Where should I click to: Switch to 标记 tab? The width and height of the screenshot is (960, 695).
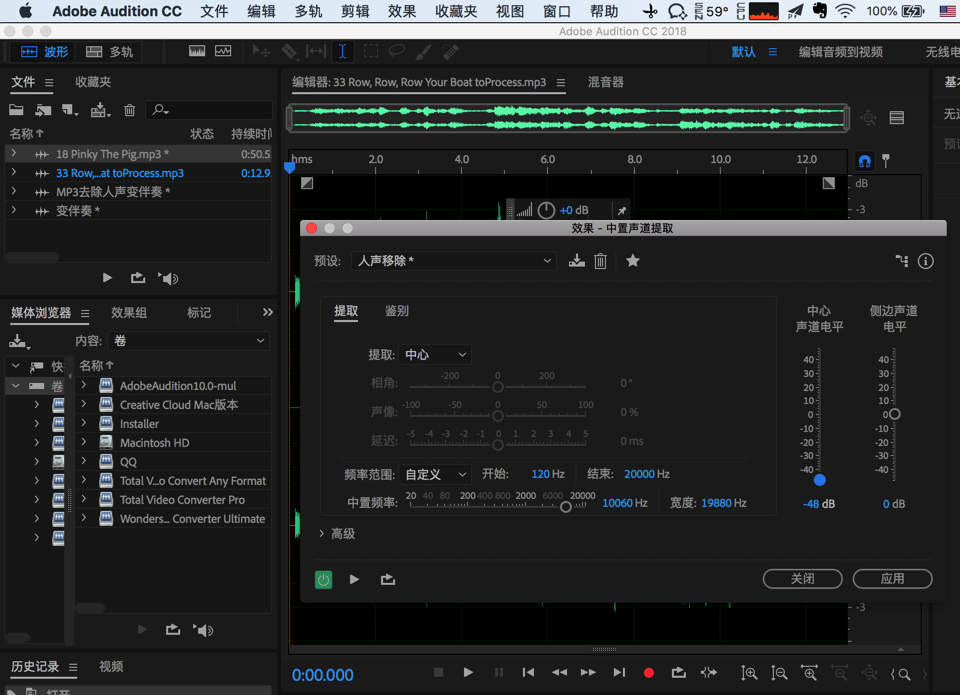coord(199,313)
